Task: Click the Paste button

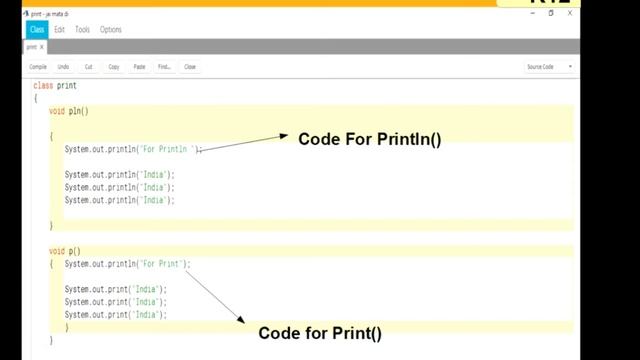Action: pos(139,67)
